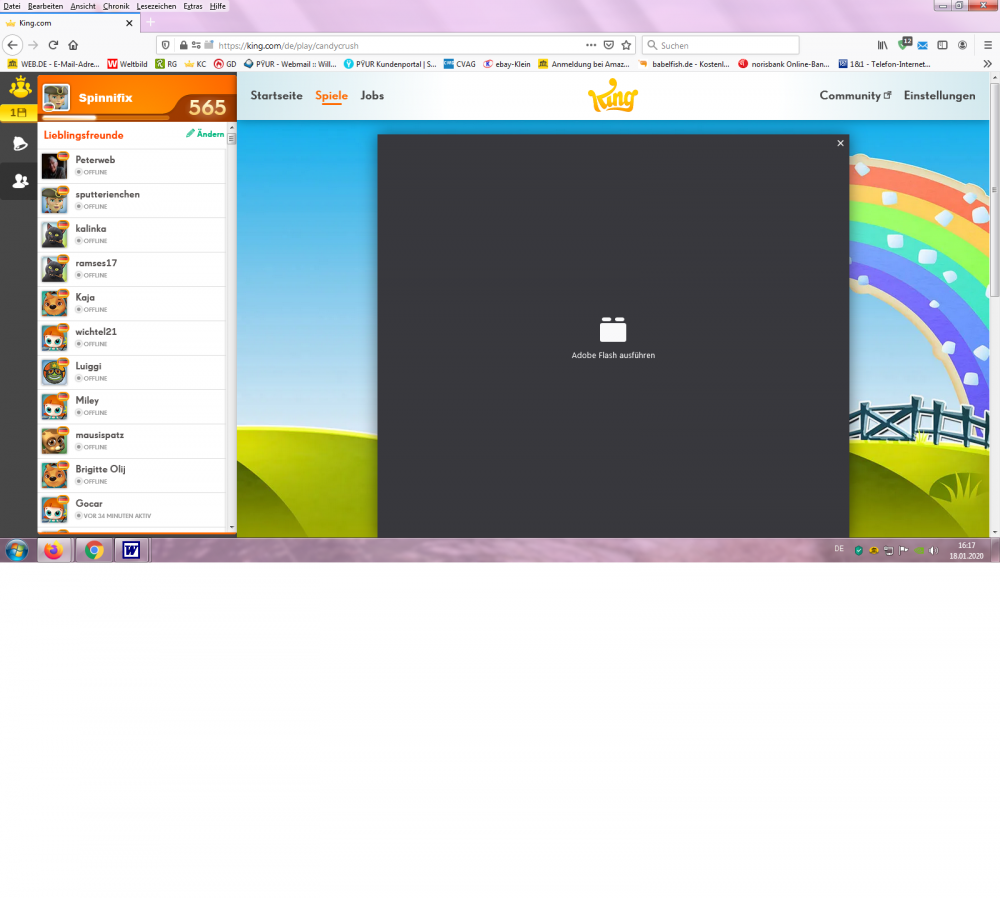Viewport: 1000px width, 898px height.
Task: Select friend Luiggi
Action: pyautogui.click(x=132, y=372)
